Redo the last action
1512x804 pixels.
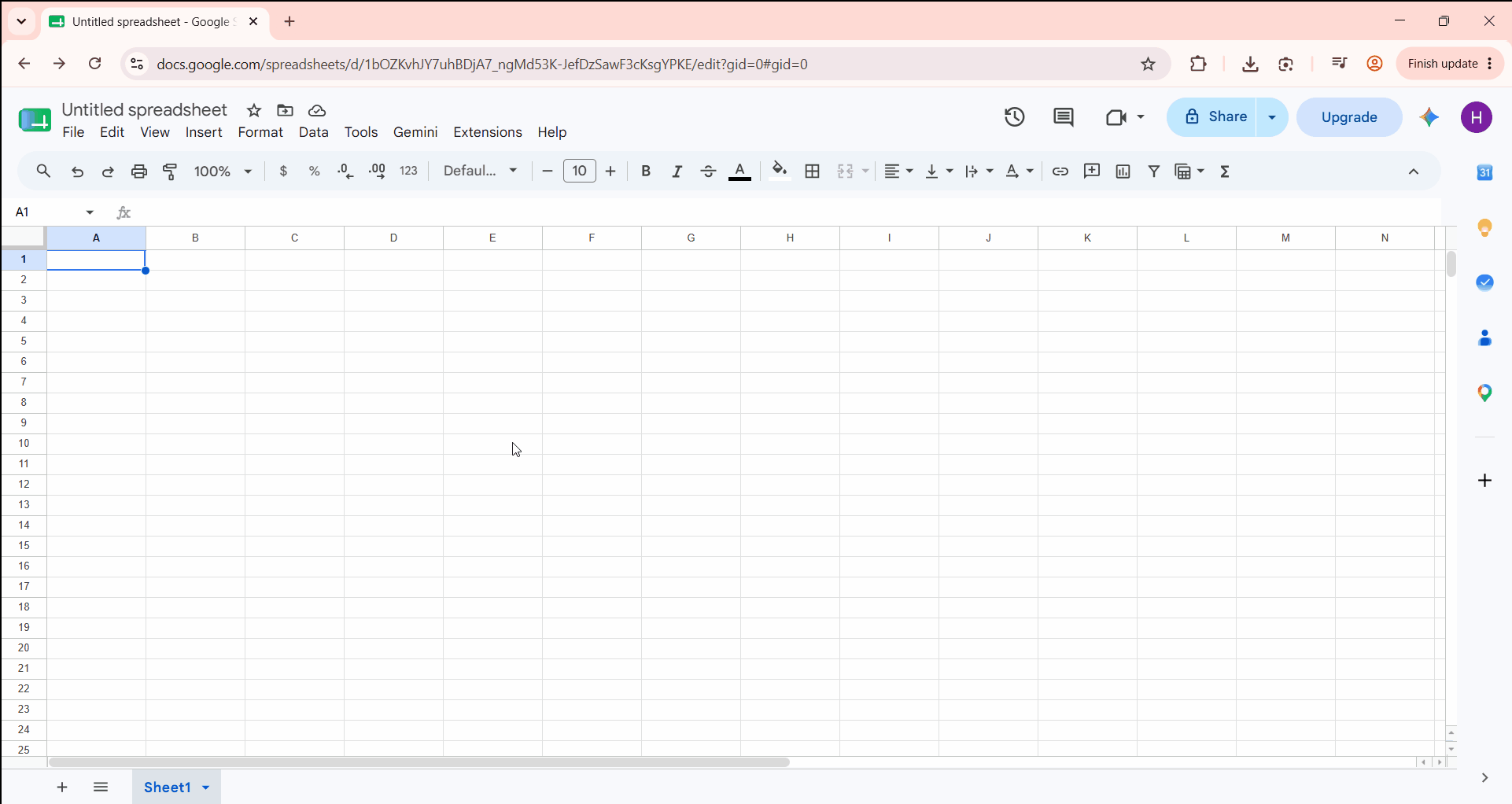109,171
